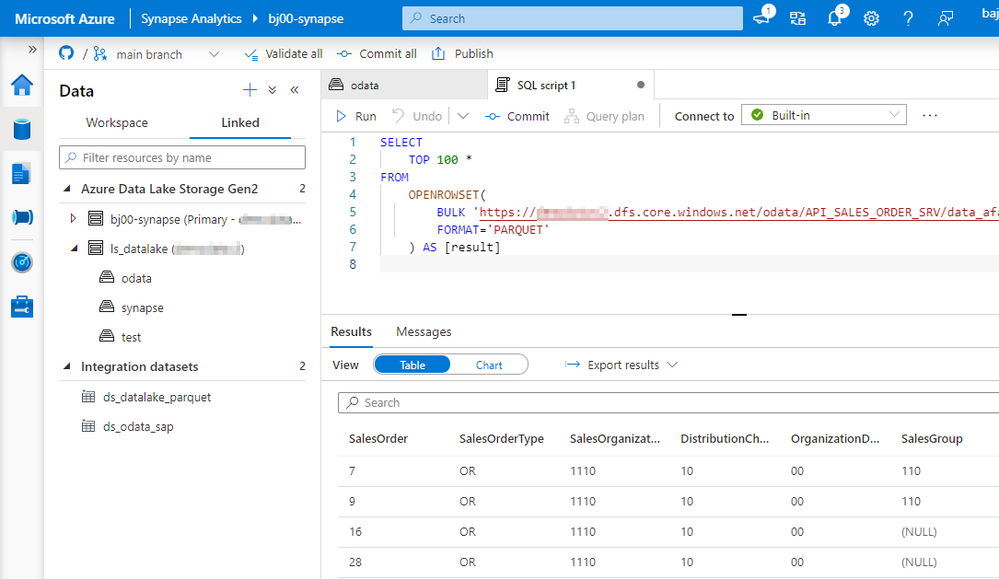Open the Home hub icon
This screenshot has height=579, width=999.
pyautogui.click(x=22, y=85)
